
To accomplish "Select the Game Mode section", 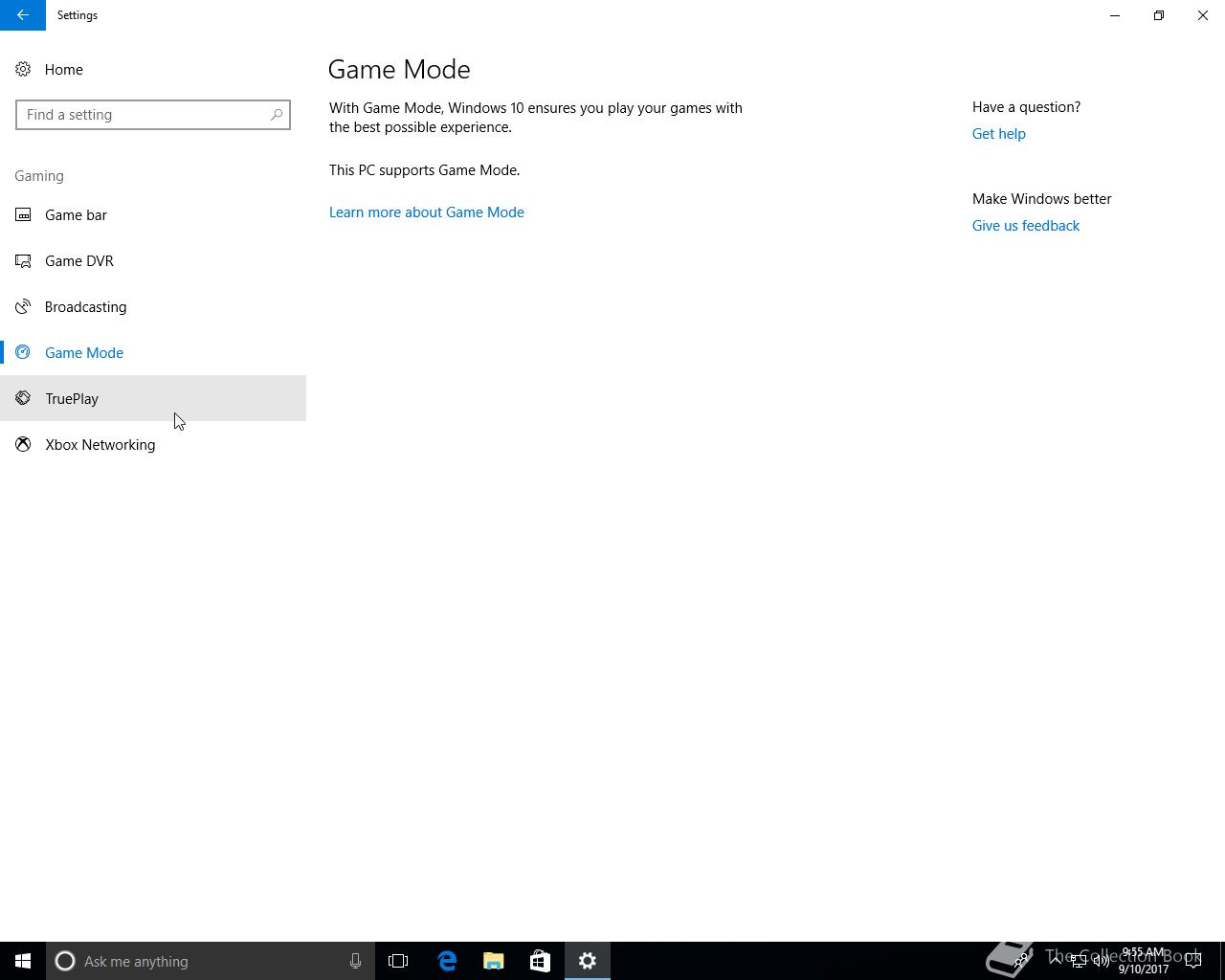I will pyautogui.click(x=153, y=352).
